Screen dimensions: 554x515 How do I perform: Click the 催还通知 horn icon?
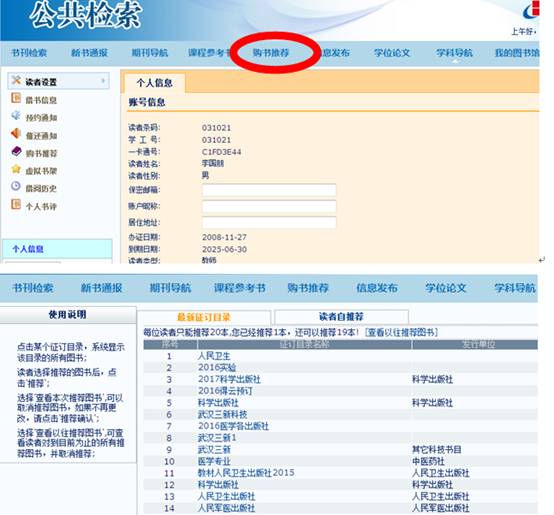click(x=16, y=134)
